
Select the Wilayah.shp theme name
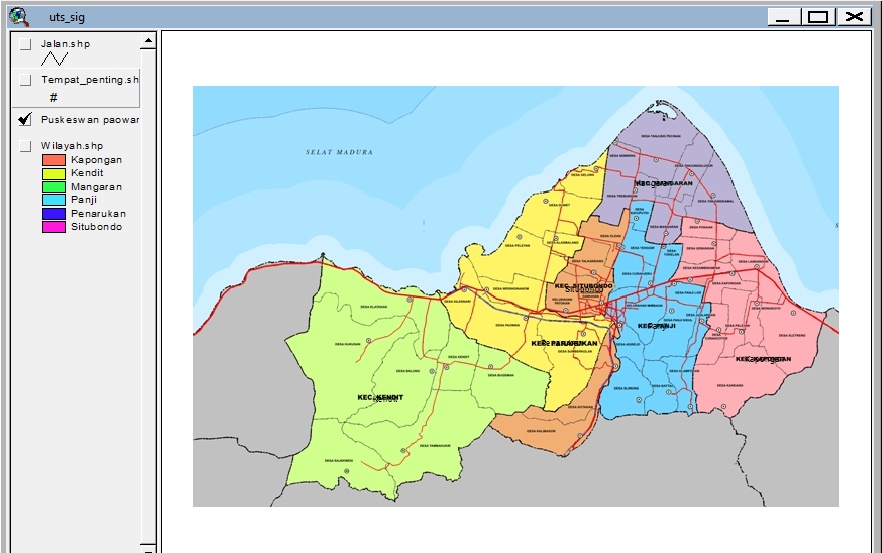(x=72, y=146)
